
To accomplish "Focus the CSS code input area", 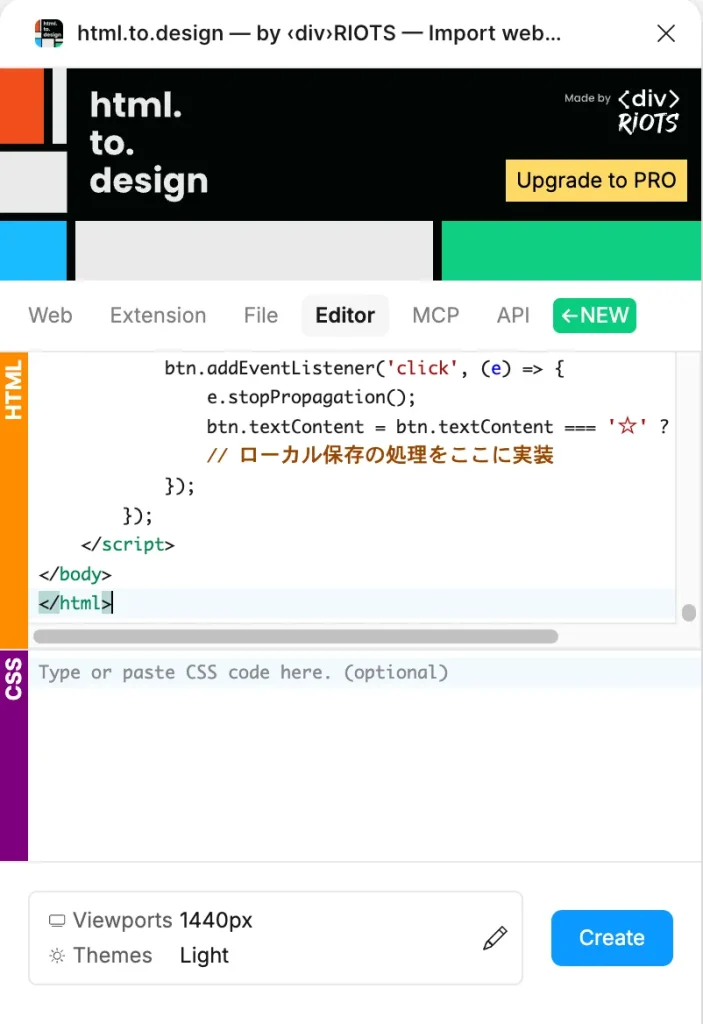I will click(x=365, y=756).
